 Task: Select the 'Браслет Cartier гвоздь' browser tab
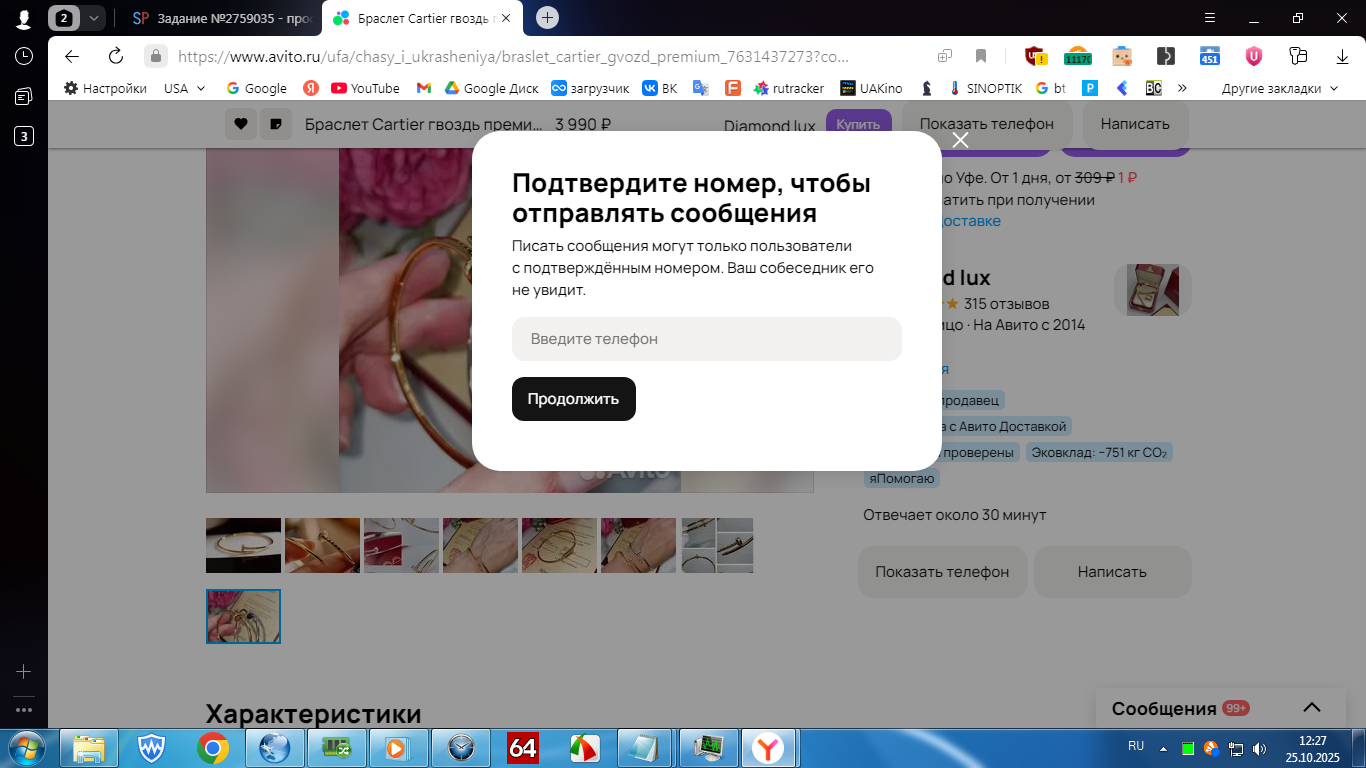click(x=420, y=18)
